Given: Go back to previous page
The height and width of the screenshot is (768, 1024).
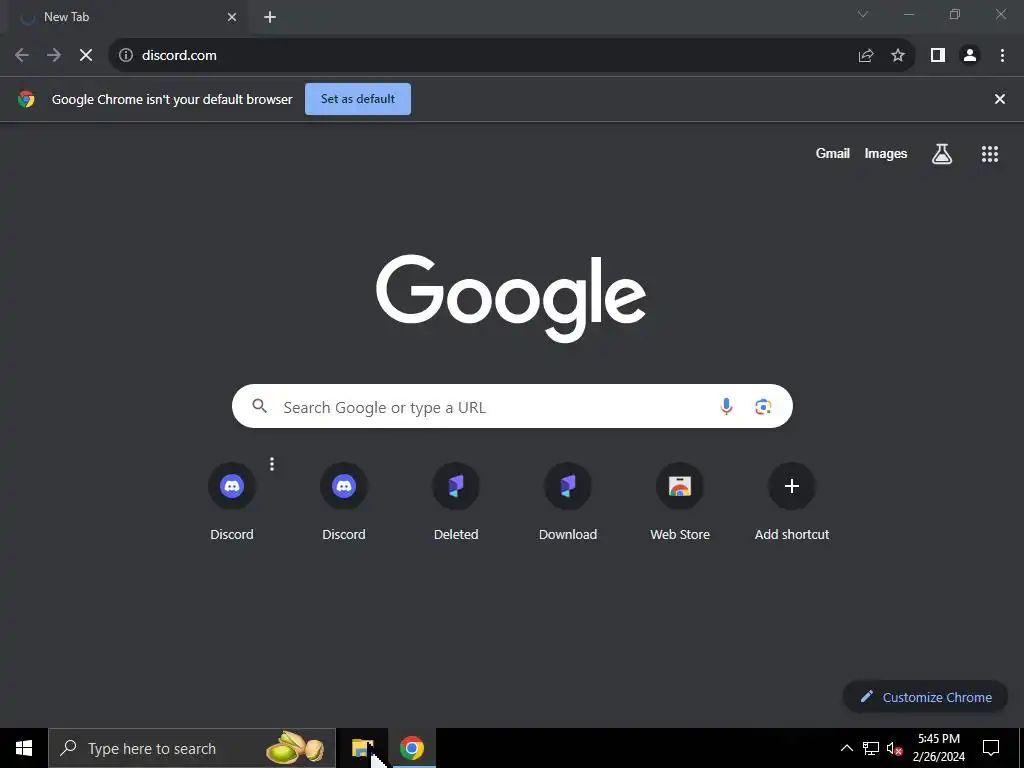Looking at the screenshot, I should click(22, 56).
